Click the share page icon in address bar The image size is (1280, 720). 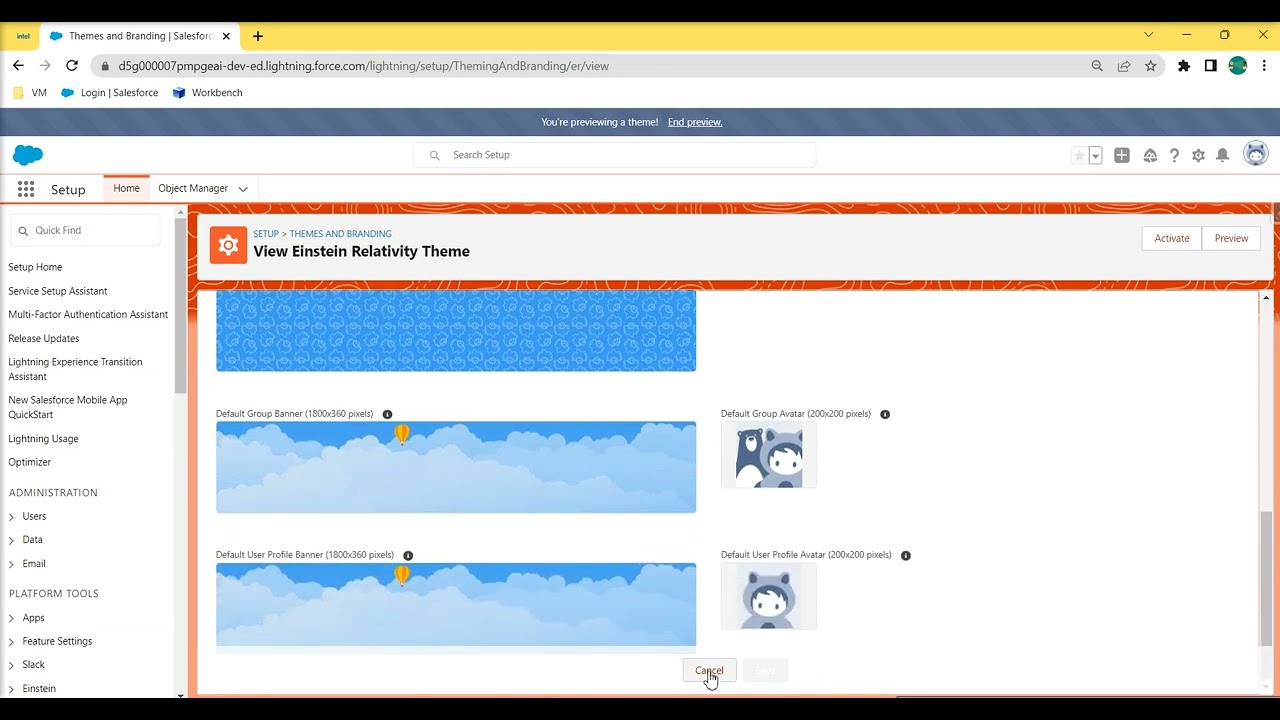pos(1124,66)
